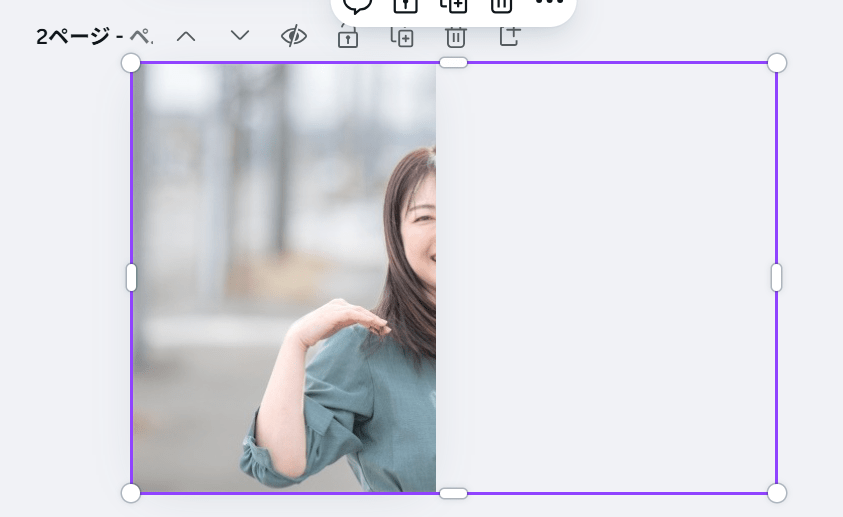Screen dimensions: 843x517
Task: Click the bottom-left corner resize handle
Action: pos(131,493)
